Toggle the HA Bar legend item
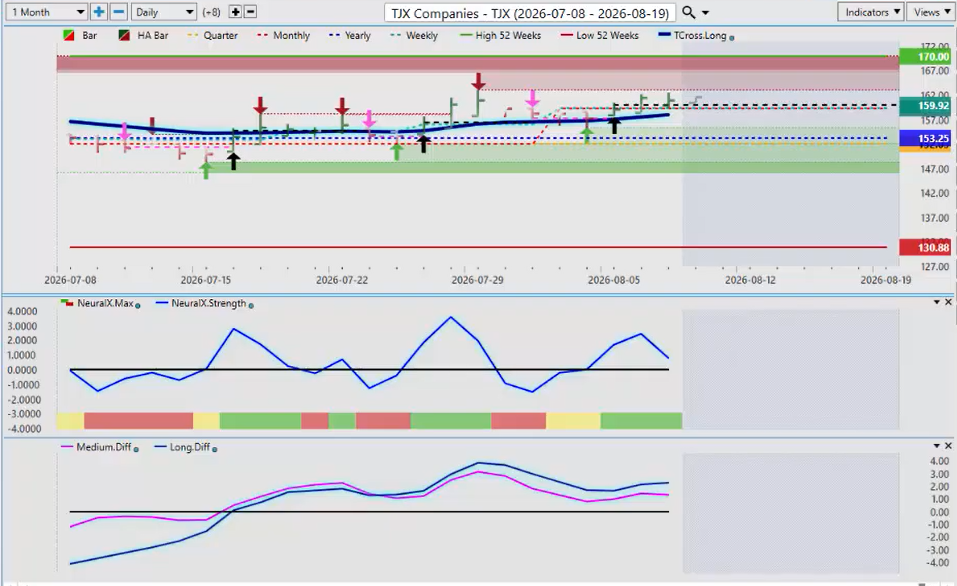Image resolution: width=957 pixels, height=586 pixels. (x=143, y=35)
